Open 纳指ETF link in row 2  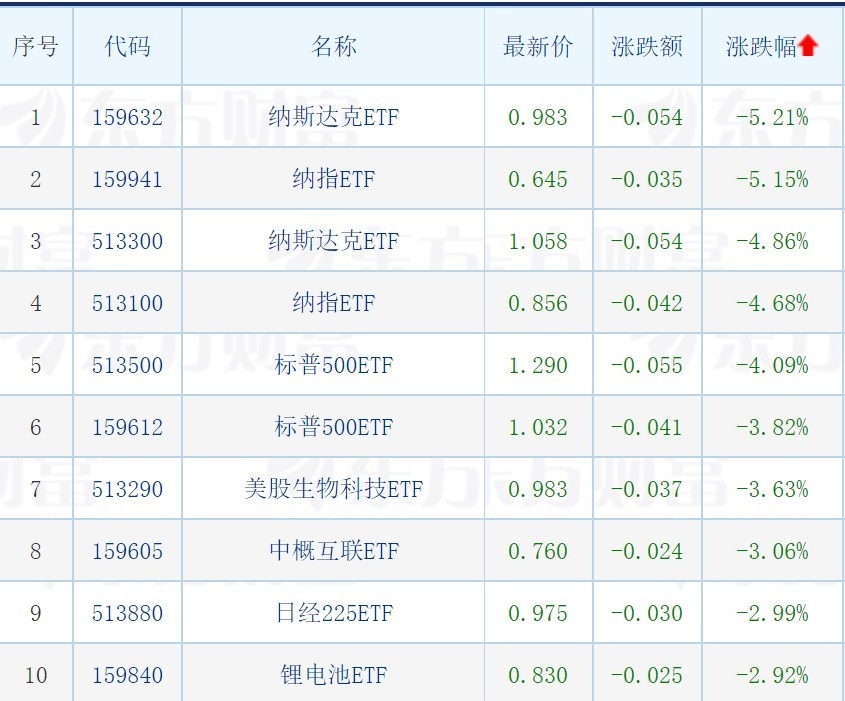333,180
